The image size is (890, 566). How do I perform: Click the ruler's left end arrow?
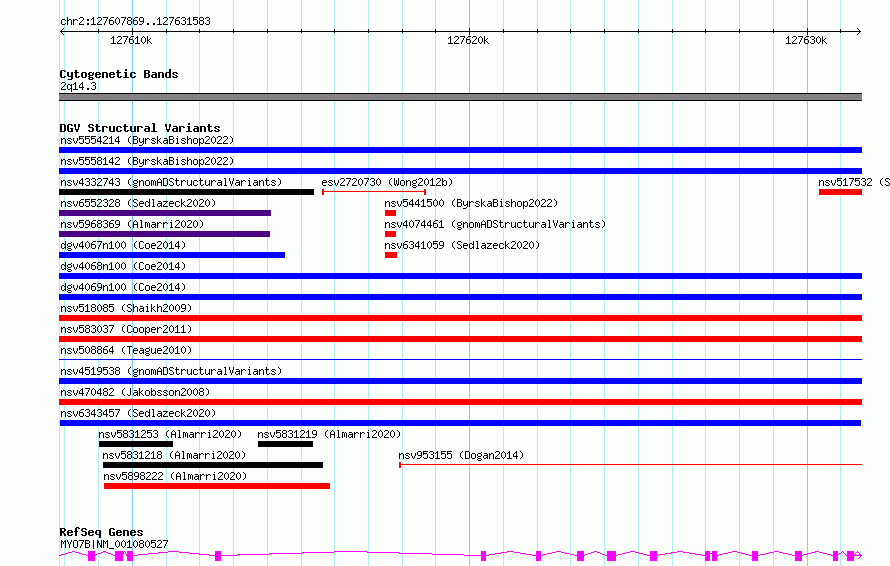tap(62, 32)
